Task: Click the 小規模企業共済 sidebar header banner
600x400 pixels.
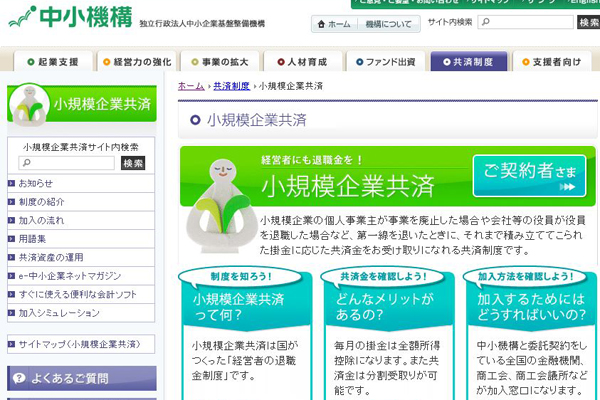Action: click(x=82, y=104)
